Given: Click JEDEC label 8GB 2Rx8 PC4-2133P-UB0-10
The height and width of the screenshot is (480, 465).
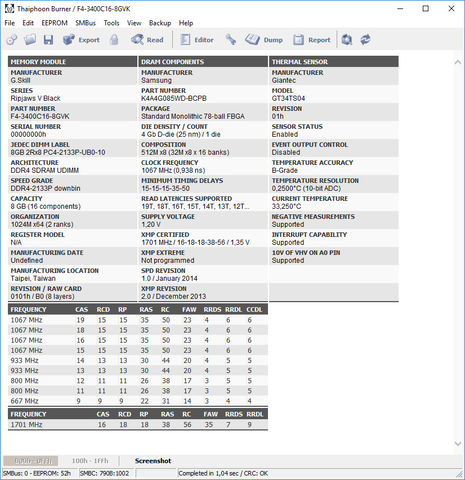Looking at the screenshot, I should pos(58,152).
